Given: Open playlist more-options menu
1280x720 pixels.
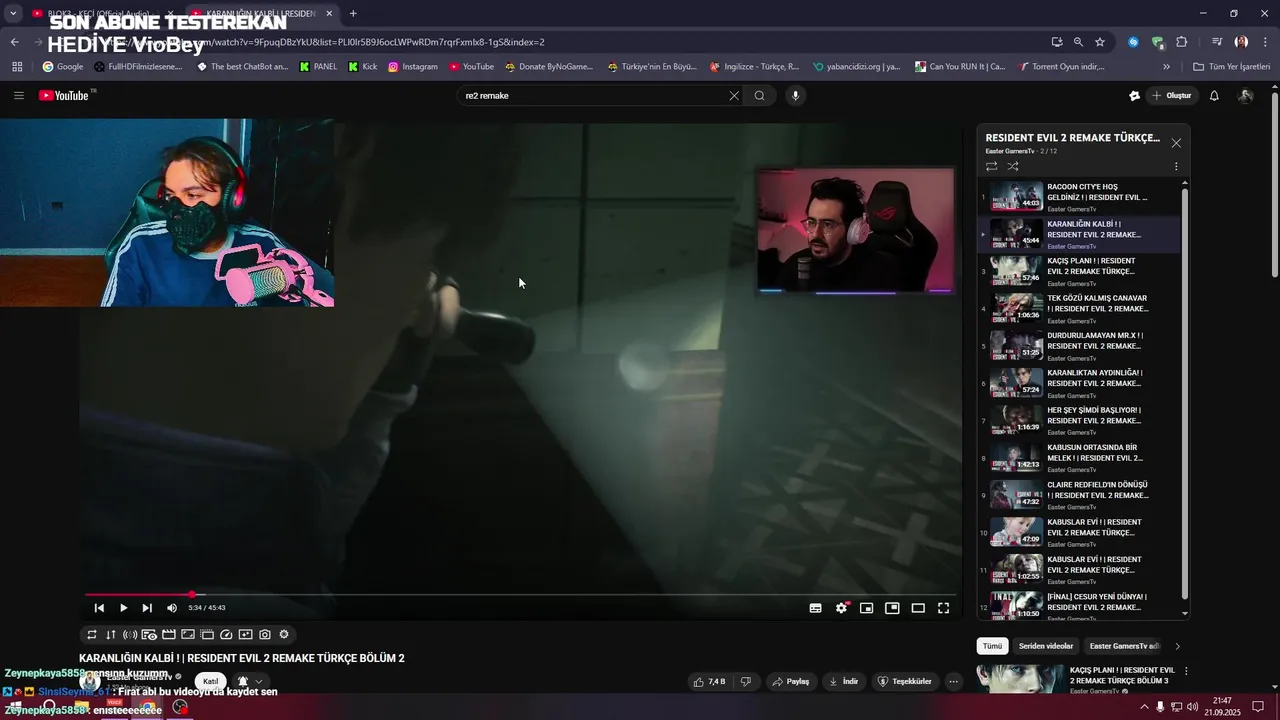Looking at the screenshot, I should pyautogui.click(x=1176, y=166).
